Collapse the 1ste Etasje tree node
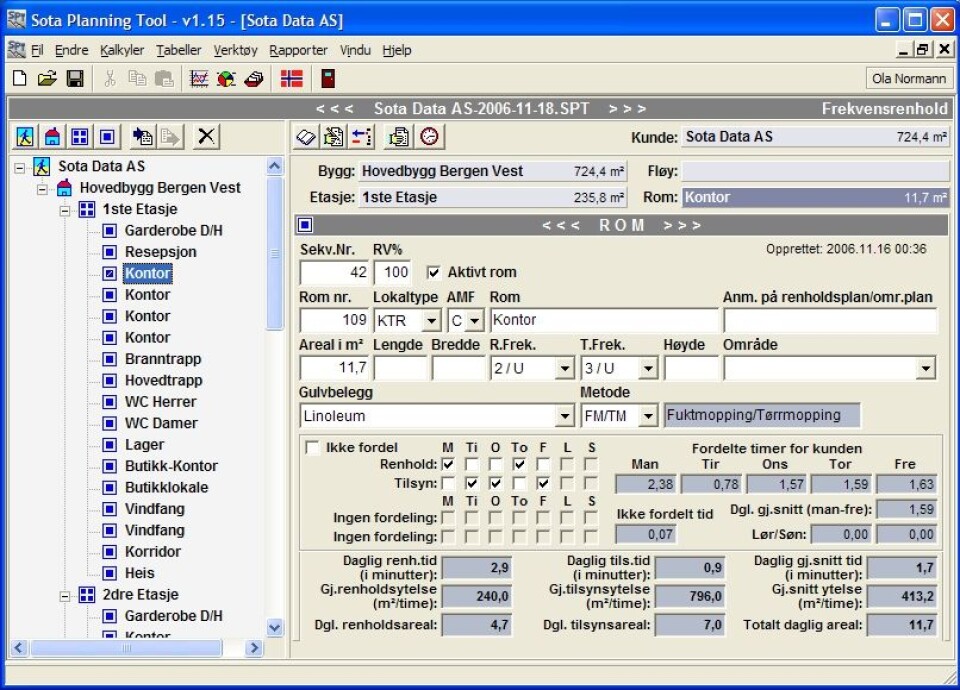960x690 pixels. point(64,210)
